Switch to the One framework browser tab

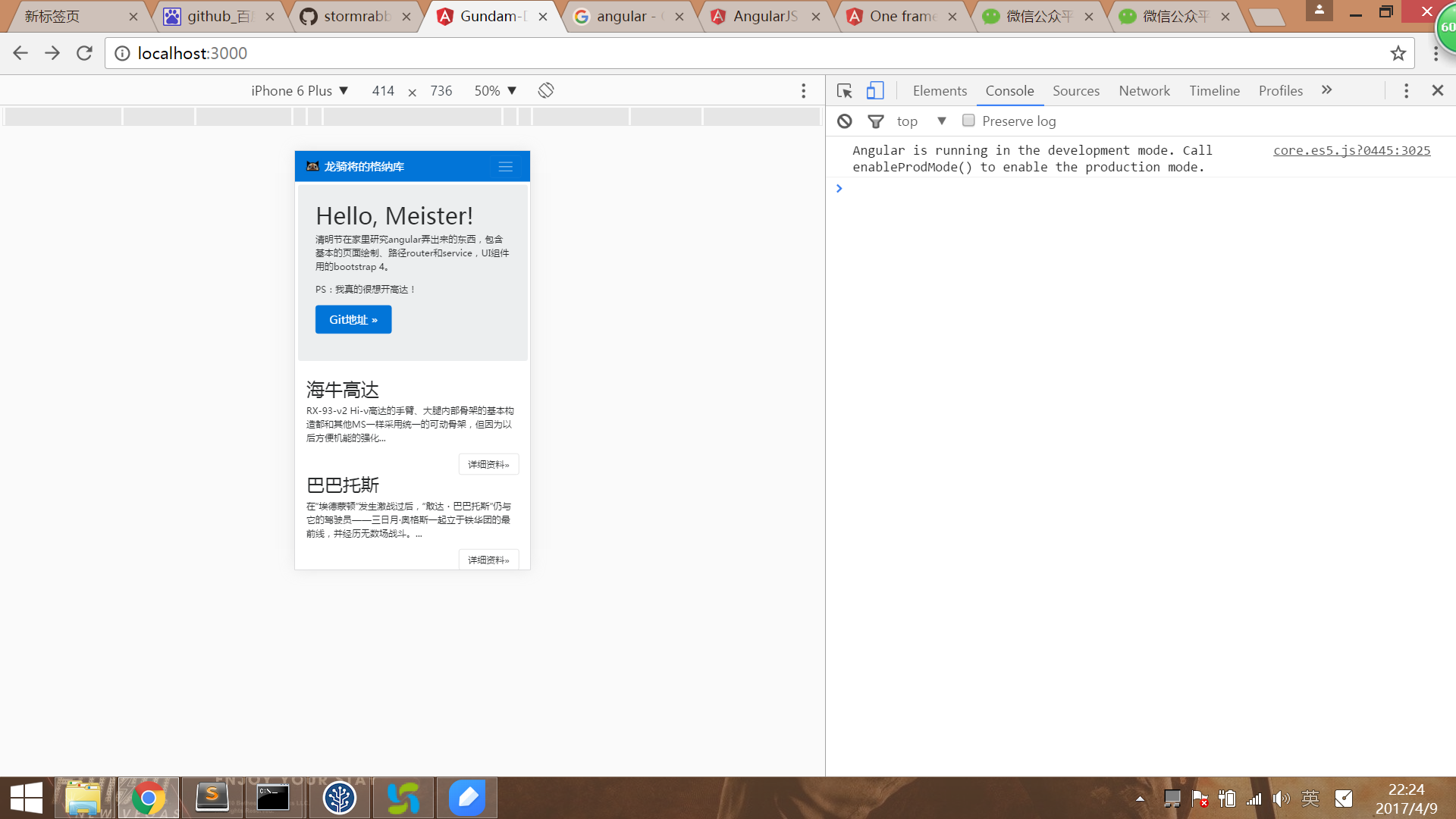(902, 16)
